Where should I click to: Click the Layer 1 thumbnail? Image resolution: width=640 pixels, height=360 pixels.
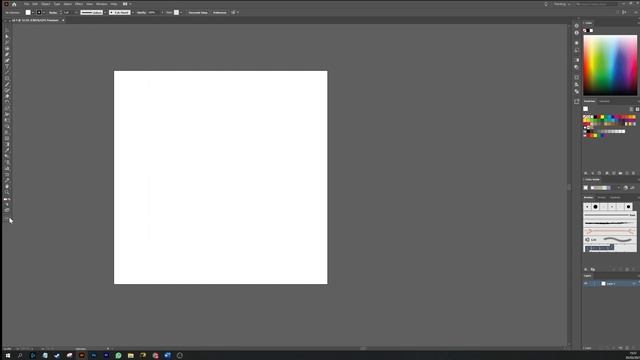tap(603, 283)
